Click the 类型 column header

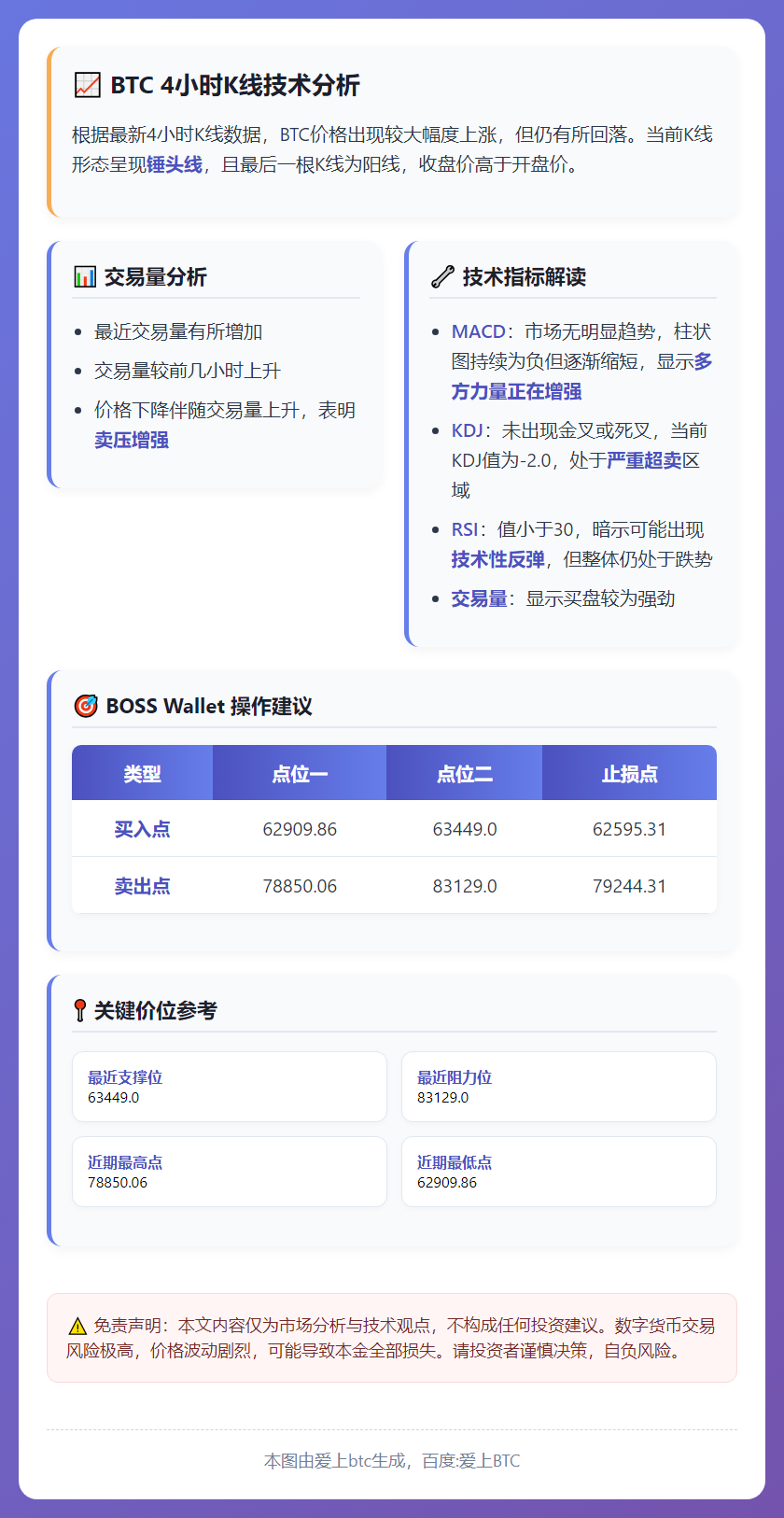(142, 773)
